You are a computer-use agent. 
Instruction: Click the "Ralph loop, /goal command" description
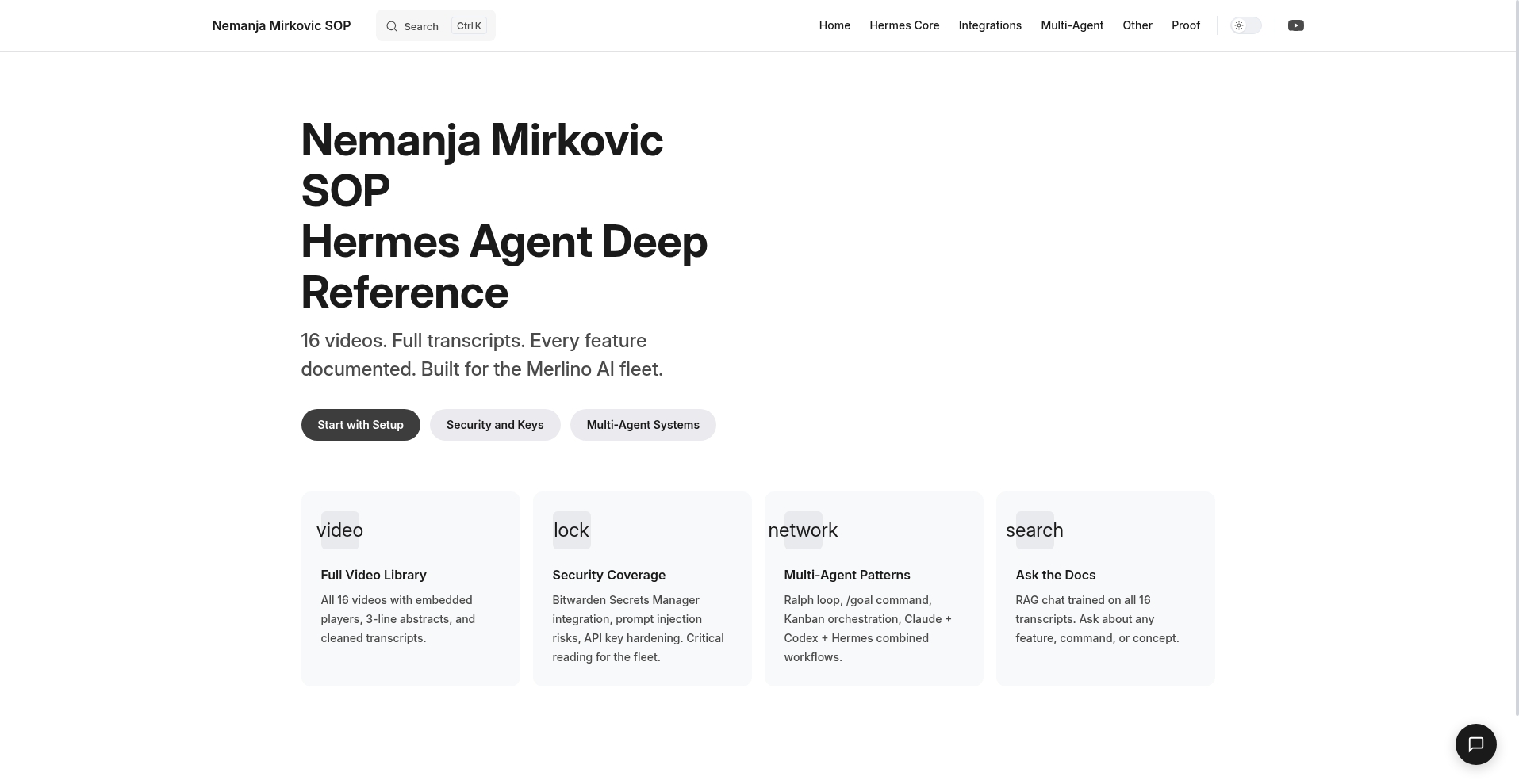click(868, 629)
